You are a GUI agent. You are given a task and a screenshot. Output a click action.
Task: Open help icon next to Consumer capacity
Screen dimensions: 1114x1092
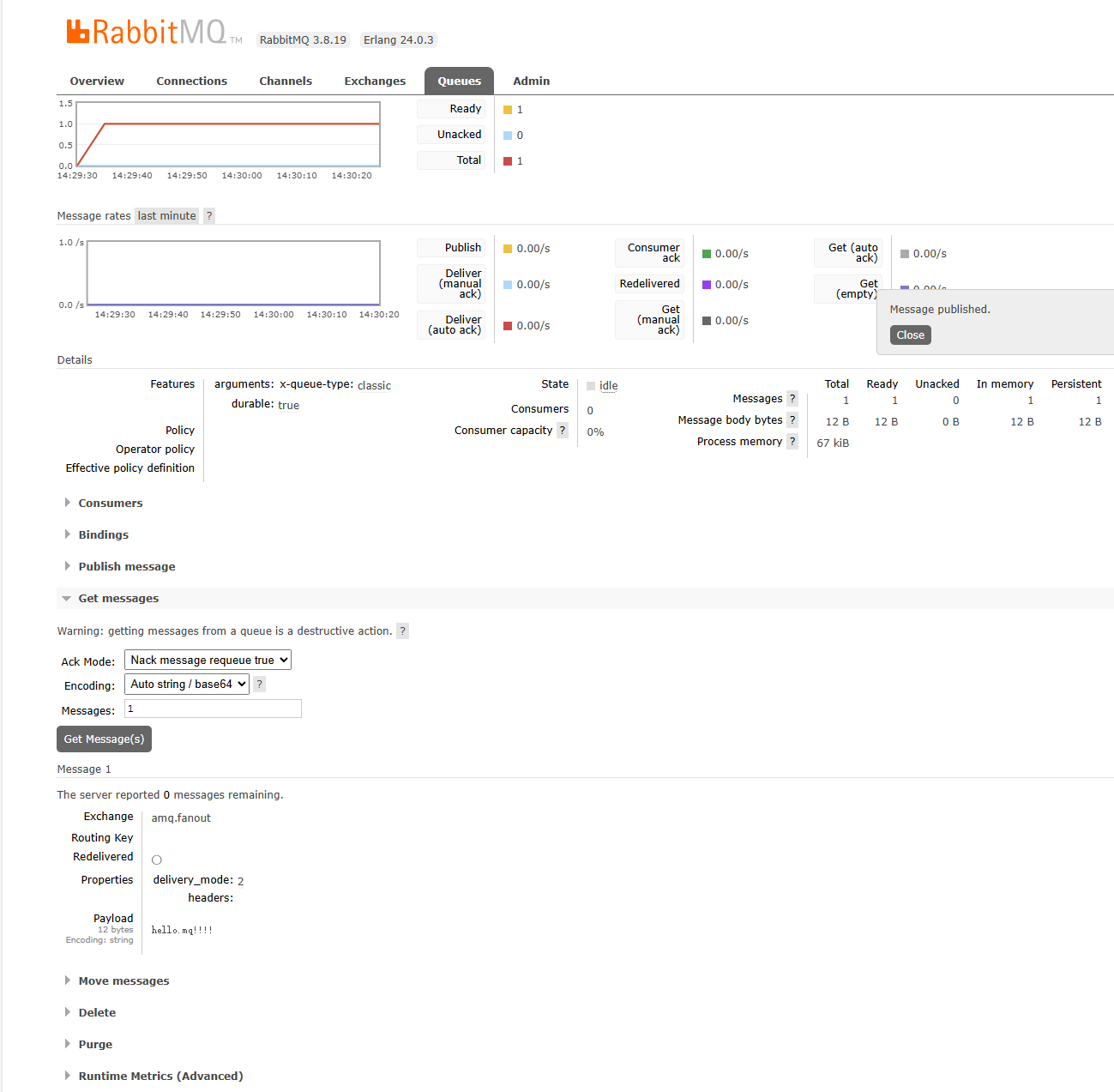(563, 431)
